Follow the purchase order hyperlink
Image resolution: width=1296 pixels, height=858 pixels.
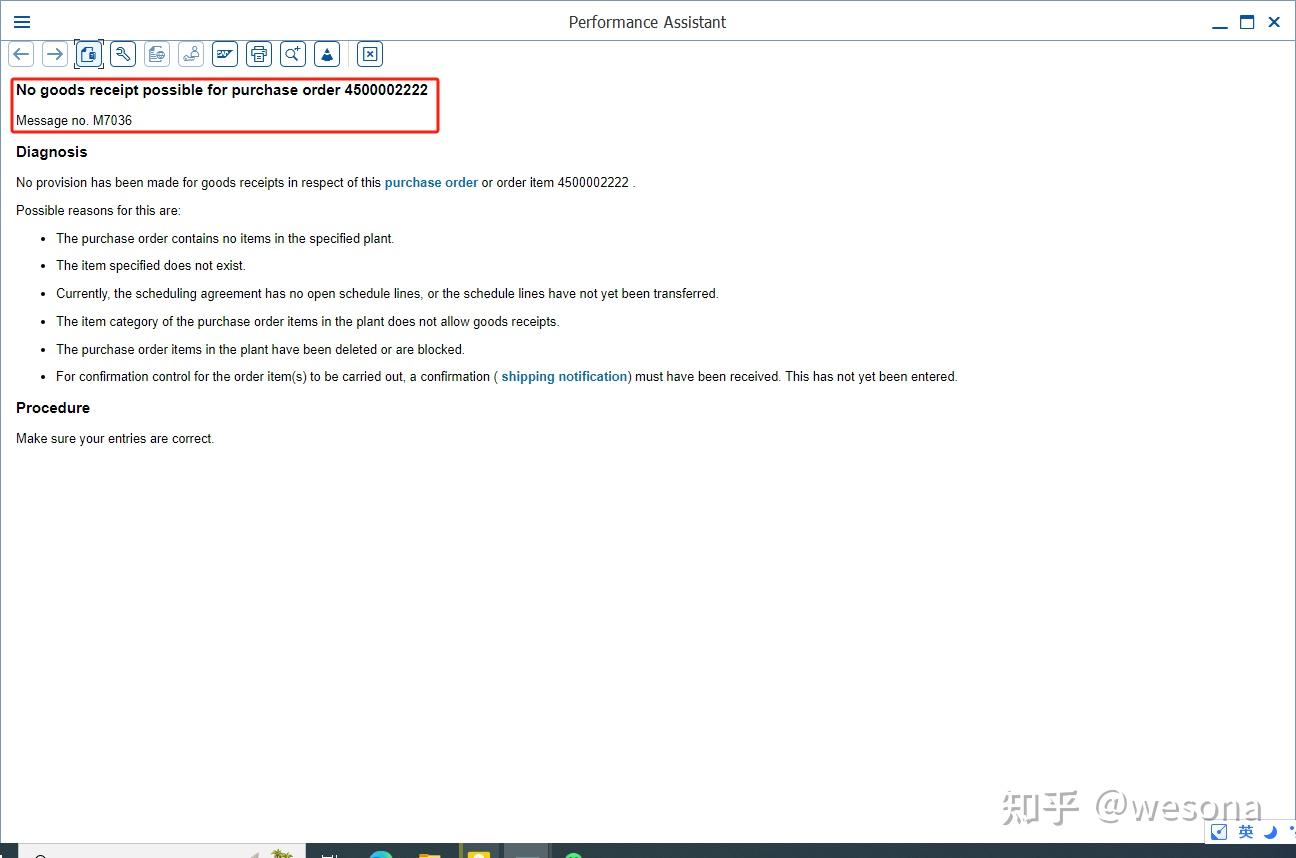click(x=431, y=182)
